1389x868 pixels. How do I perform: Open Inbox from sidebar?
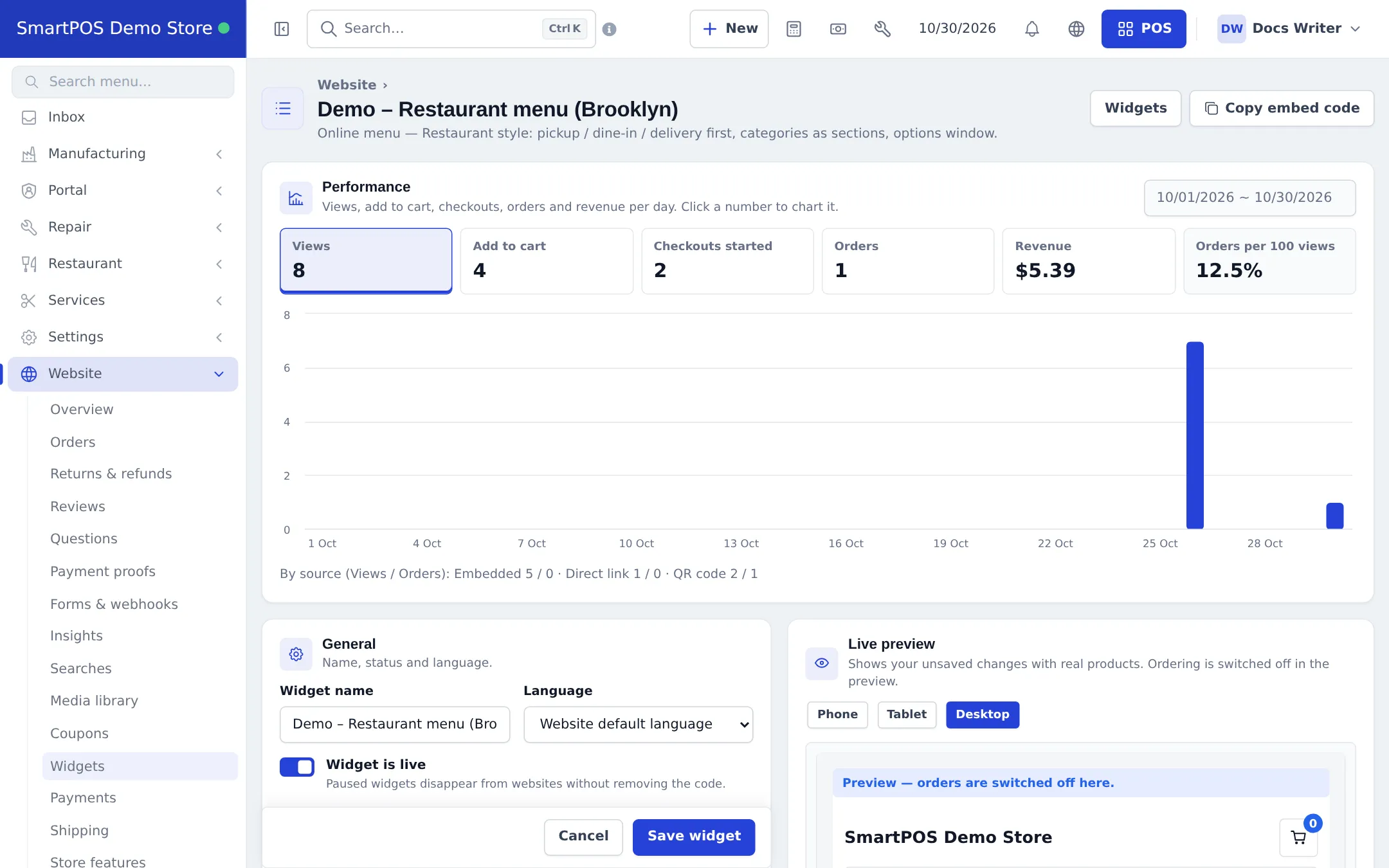pyautogui.click(x=123, y=117)
